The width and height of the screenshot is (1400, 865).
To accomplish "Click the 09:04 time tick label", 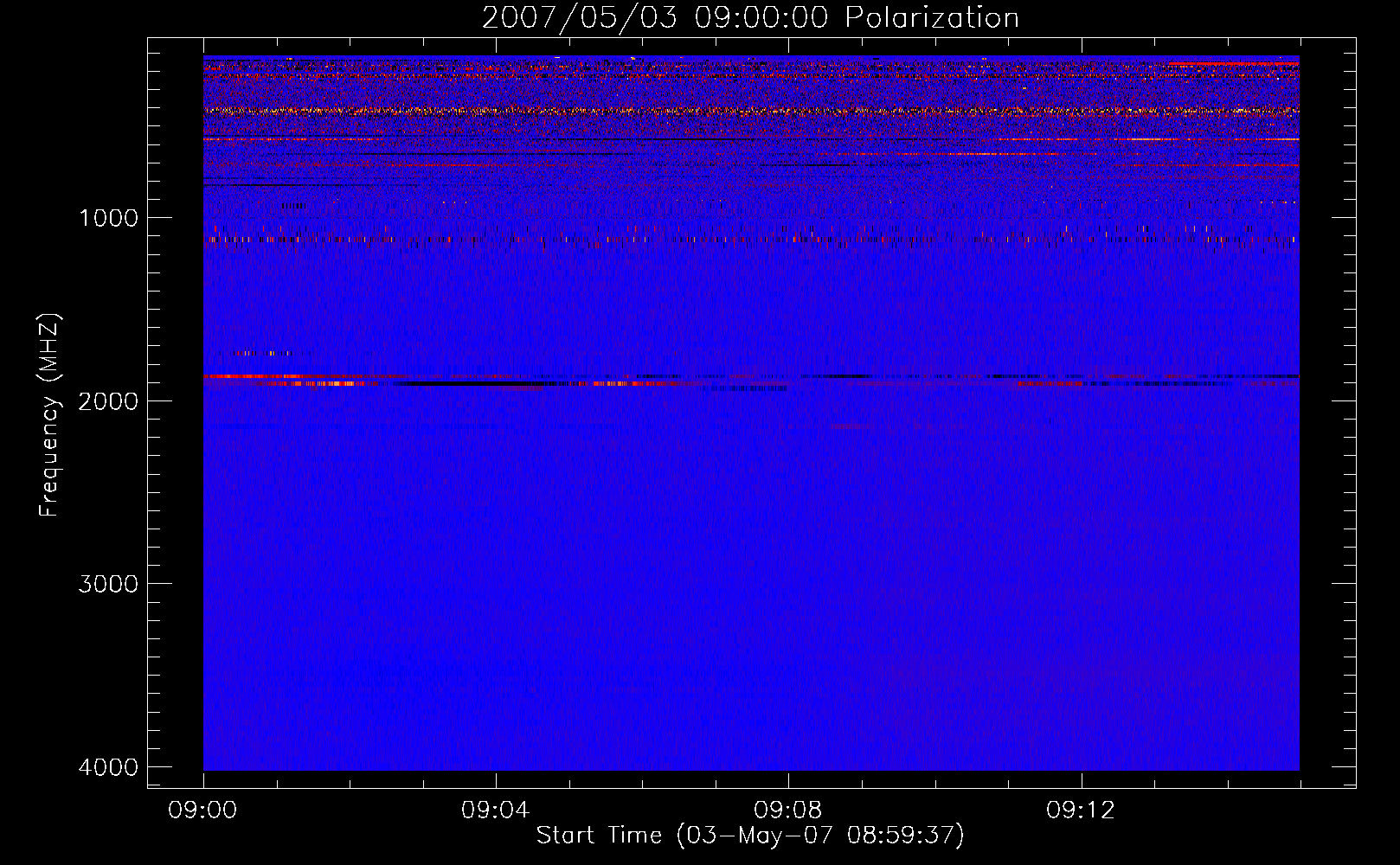I will pyautogui.click(x=496, y=811).
